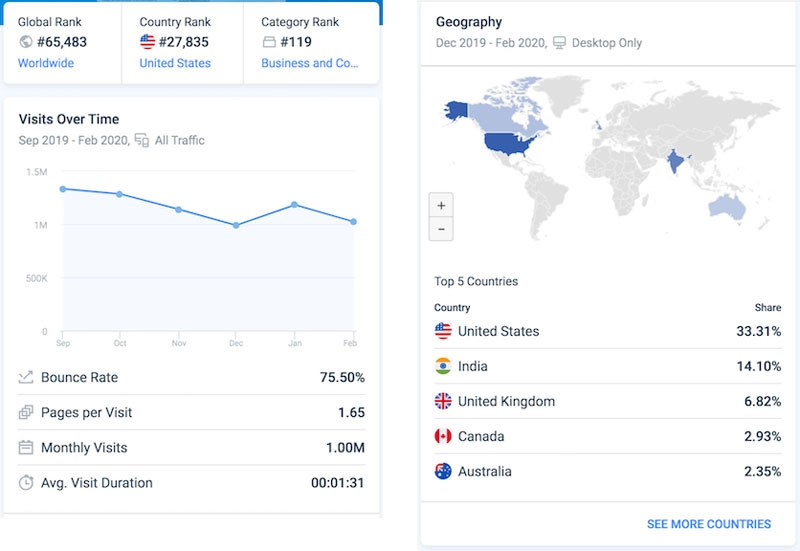Open the United States country rank link
800x551 pixels.
tap(175, 63)
